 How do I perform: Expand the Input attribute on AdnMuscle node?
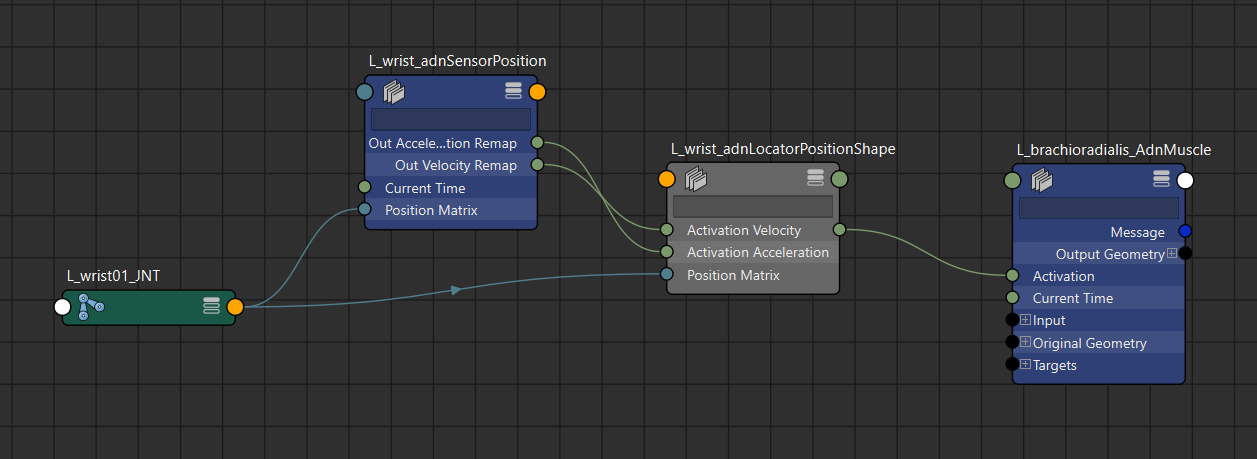pyautogui.click(x=1025, y=320)
